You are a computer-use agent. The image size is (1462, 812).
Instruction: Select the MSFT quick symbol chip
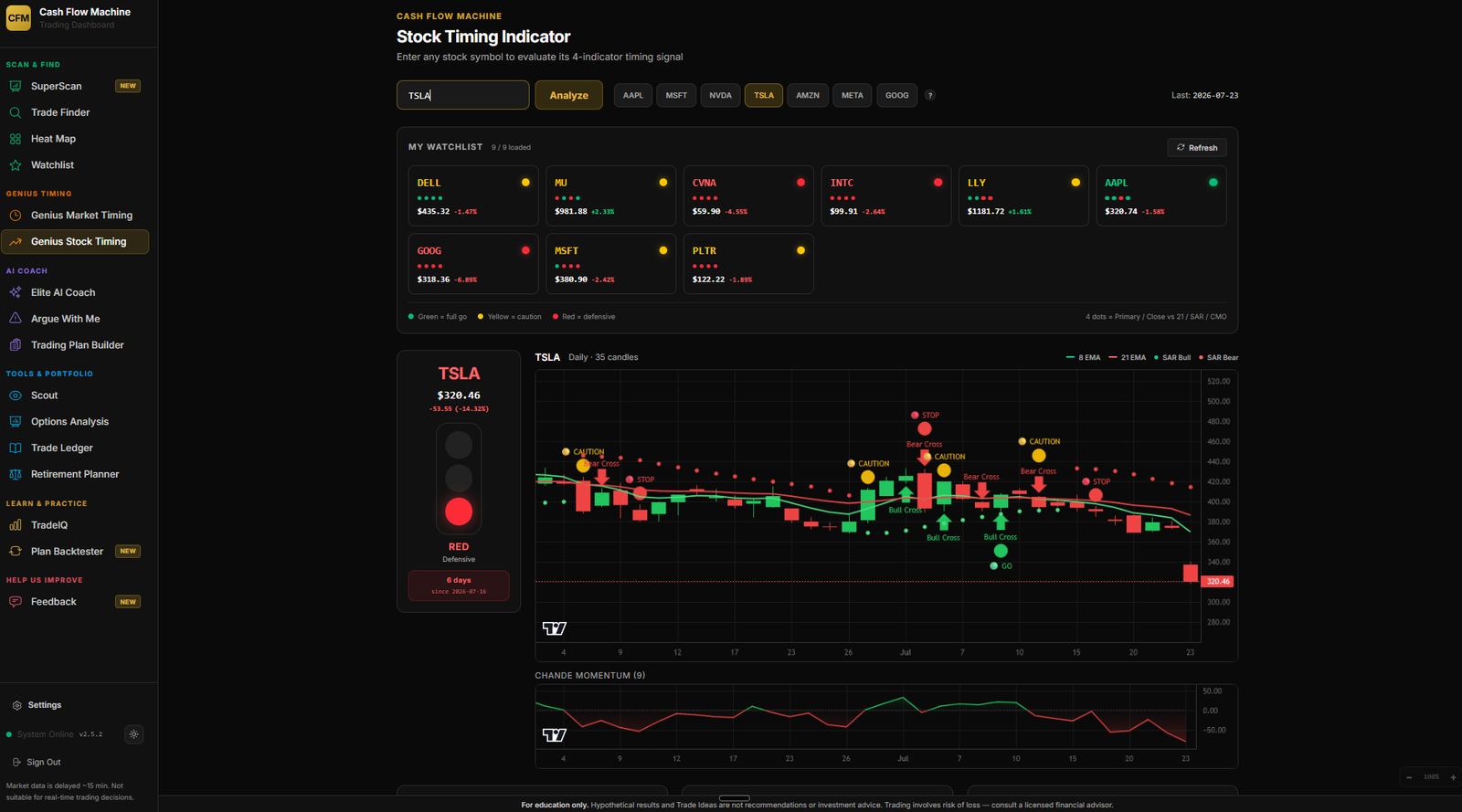tap(676, 95)
